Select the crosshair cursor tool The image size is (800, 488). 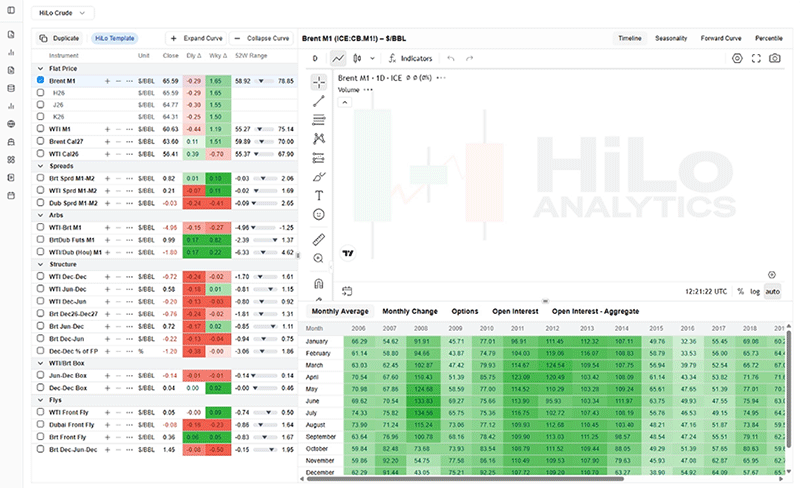tap(319, 82)
